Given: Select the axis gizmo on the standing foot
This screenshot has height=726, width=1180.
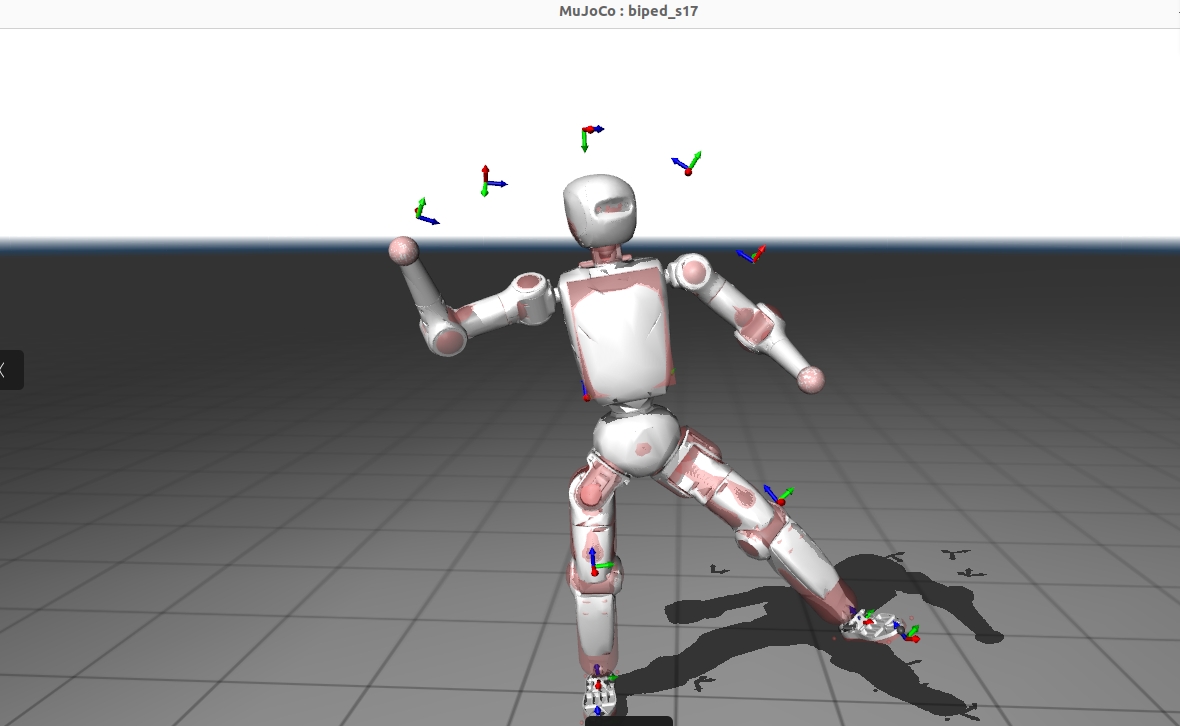Looking at the screenshot, I should 599,690.
